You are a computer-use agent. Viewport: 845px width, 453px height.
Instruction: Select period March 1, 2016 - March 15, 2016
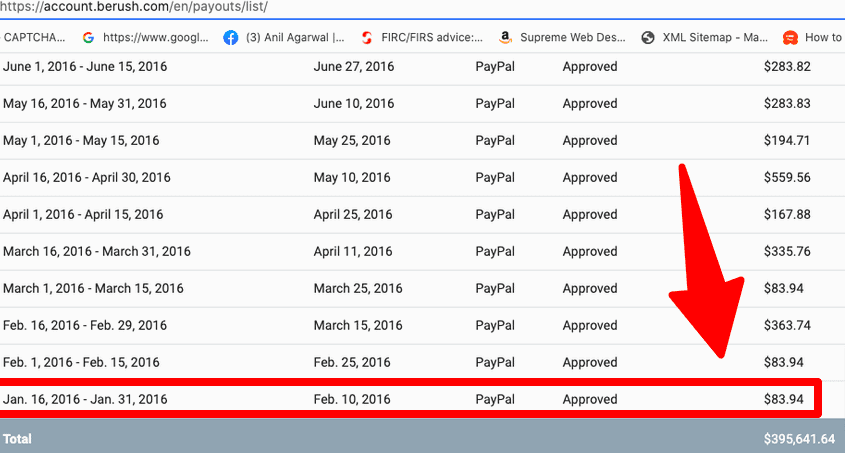[x=93, y=288]
